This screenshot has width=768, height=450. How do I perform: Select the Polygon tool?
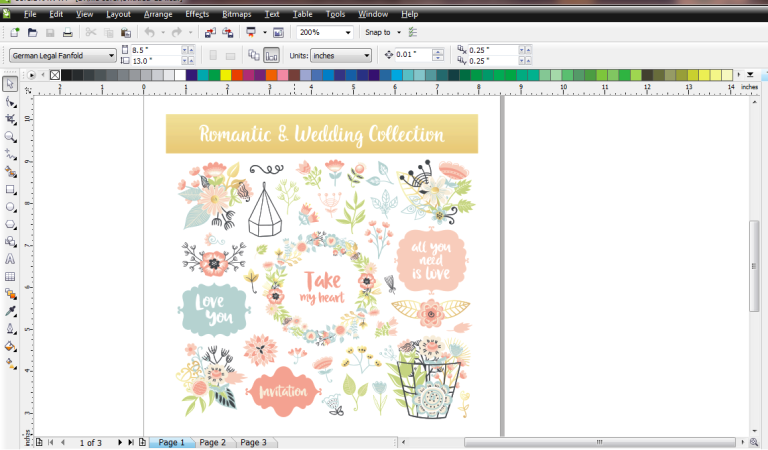coord(10,225)
